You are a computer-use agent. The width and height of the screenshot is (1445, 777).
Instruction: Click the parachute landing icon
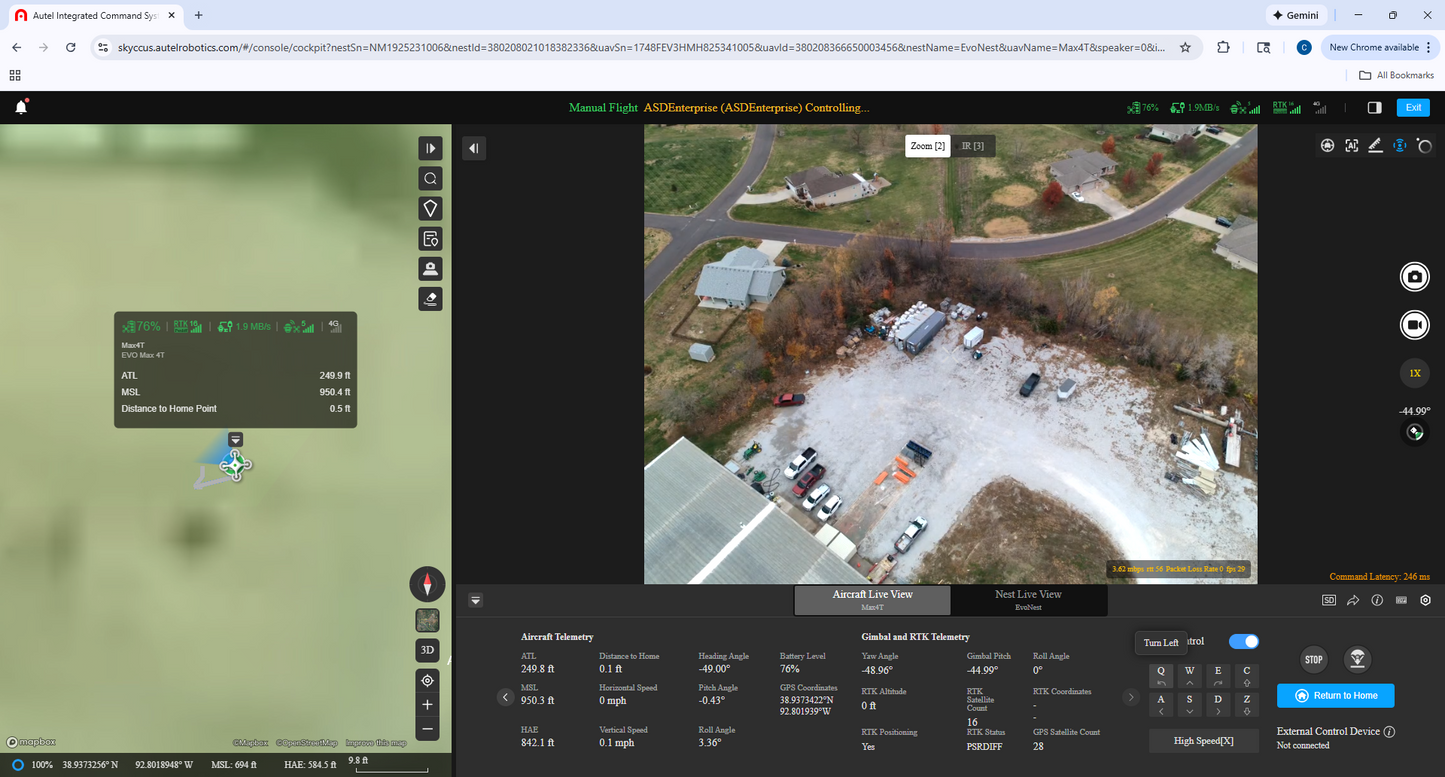click(x=1357, y=659)
